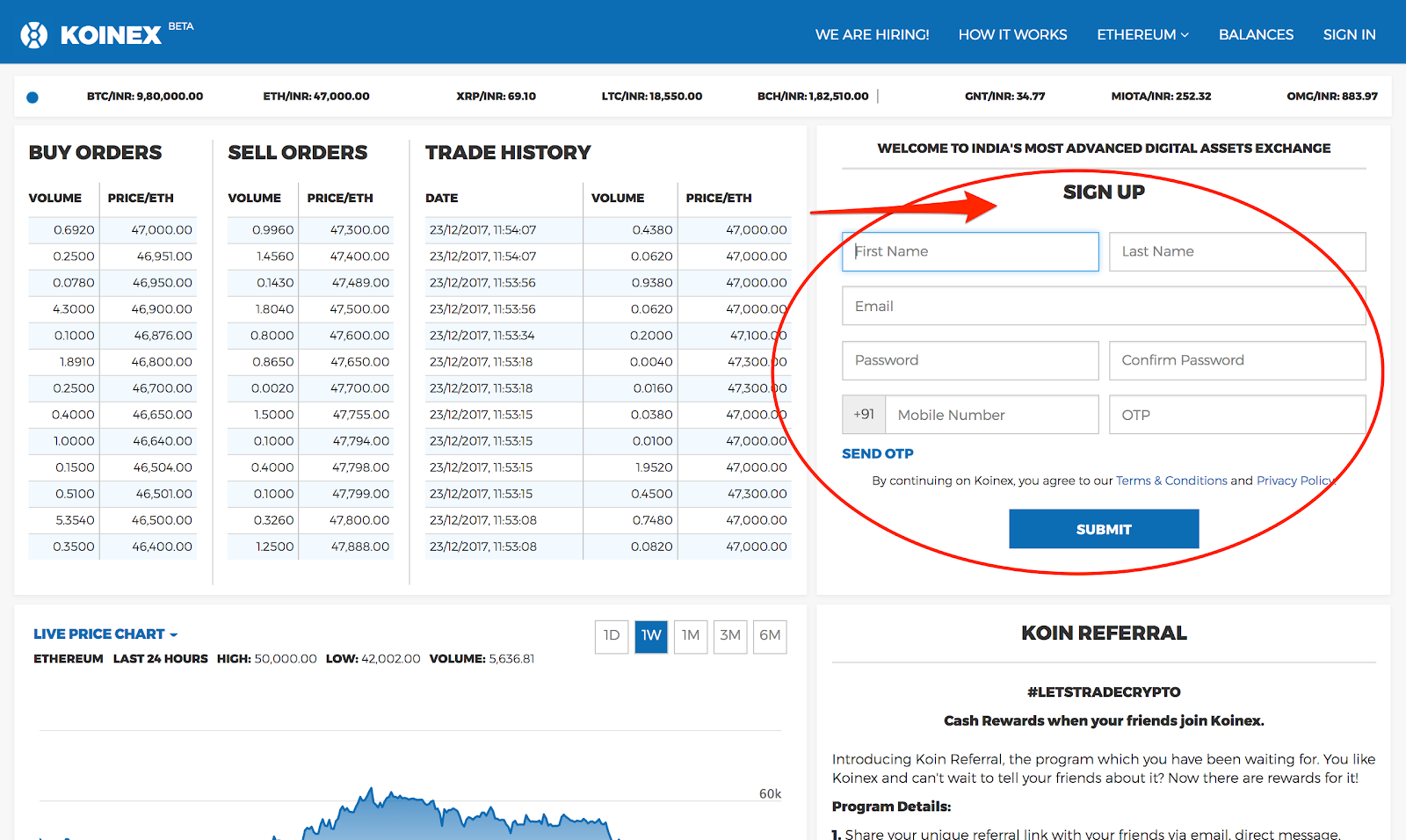Click the buy order priced 46,876.00

pos(163,336)
